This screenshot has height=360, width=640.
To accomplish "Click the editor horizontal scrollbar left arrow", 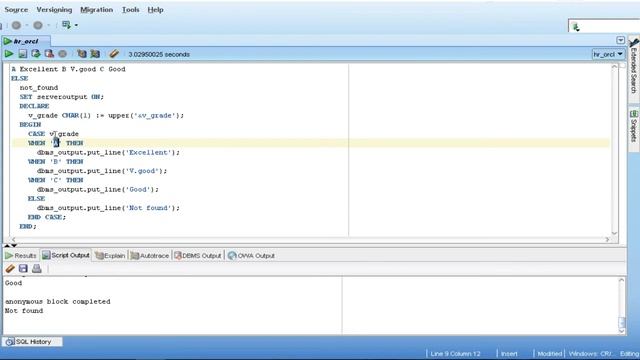I will coord(13,240).
